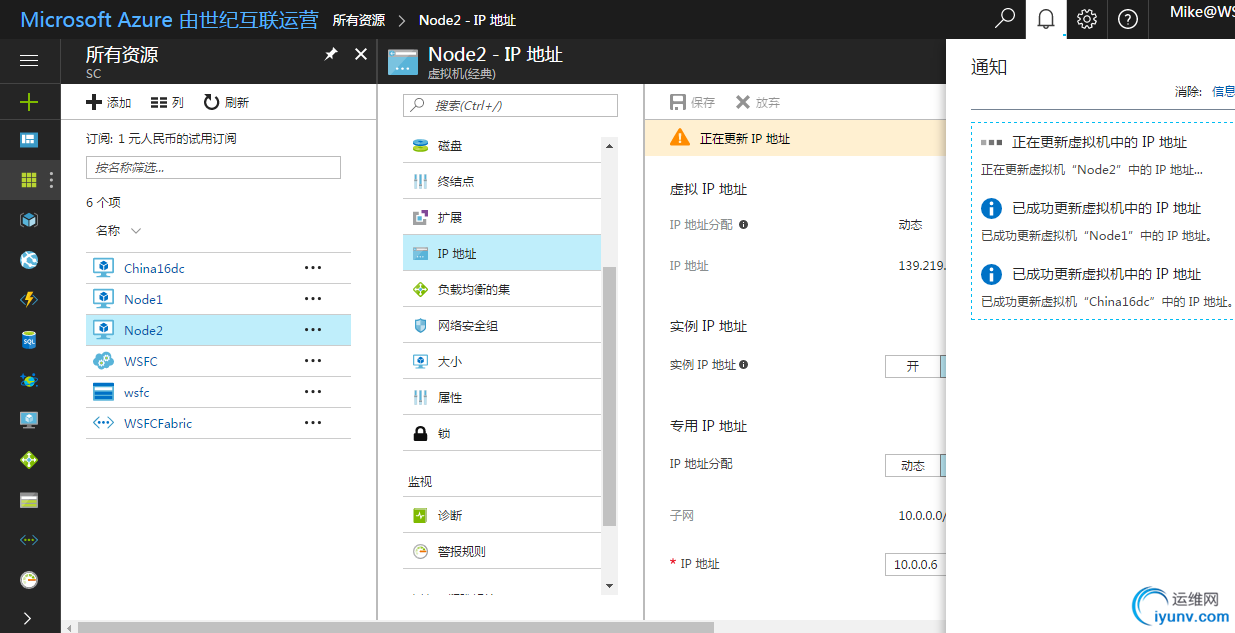Open notification about Node1 IP success
The width and height of the screenshot is (1235, 633).
[1105, 221]
